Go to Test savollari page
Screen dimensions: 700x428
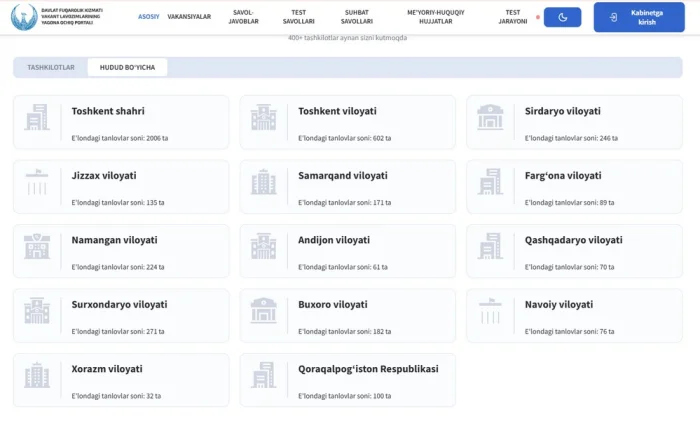click(298, 17)
